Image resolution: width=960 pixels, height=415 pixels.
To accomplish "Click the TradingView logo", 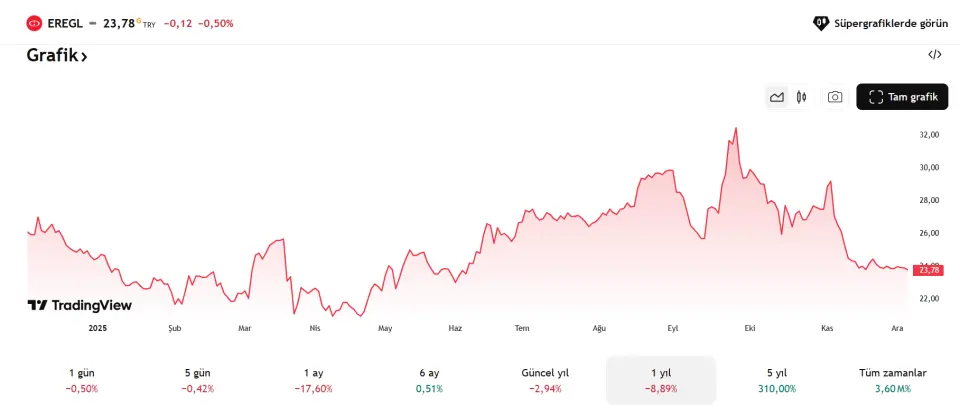I will (x=80, y=305).
